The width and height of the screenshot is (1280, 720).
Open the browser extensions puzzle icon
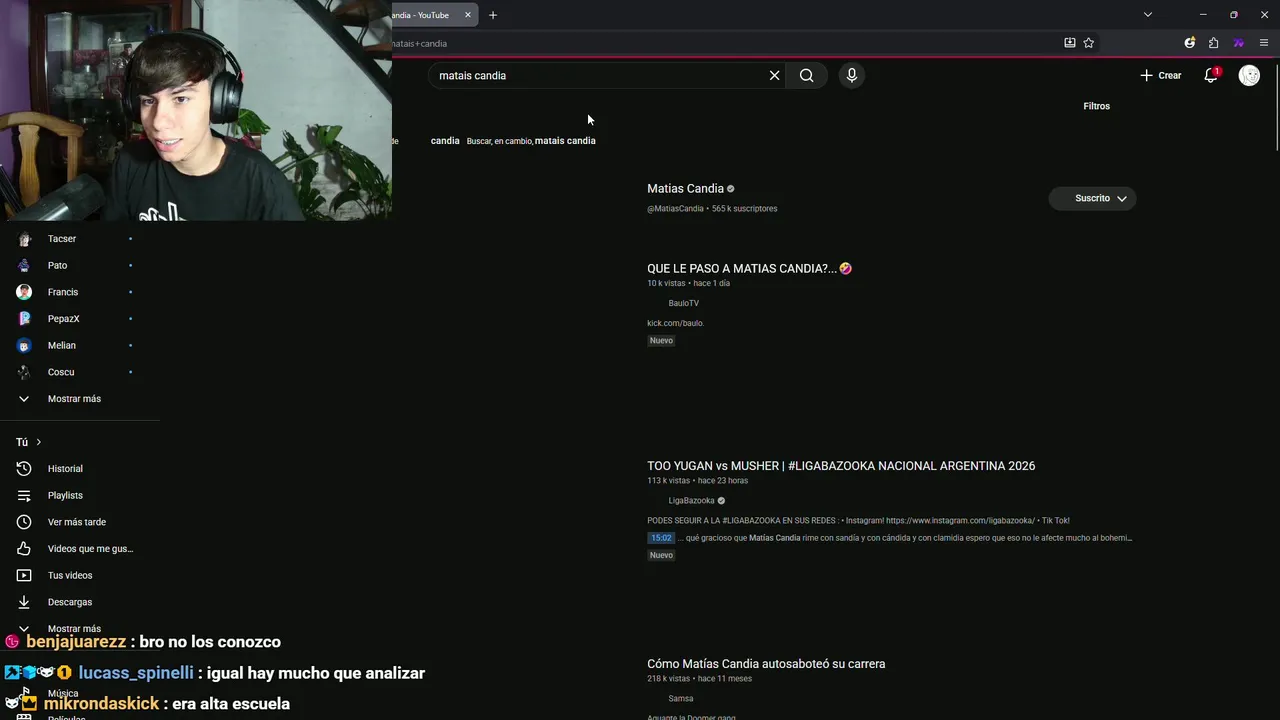click(1214, 43)
